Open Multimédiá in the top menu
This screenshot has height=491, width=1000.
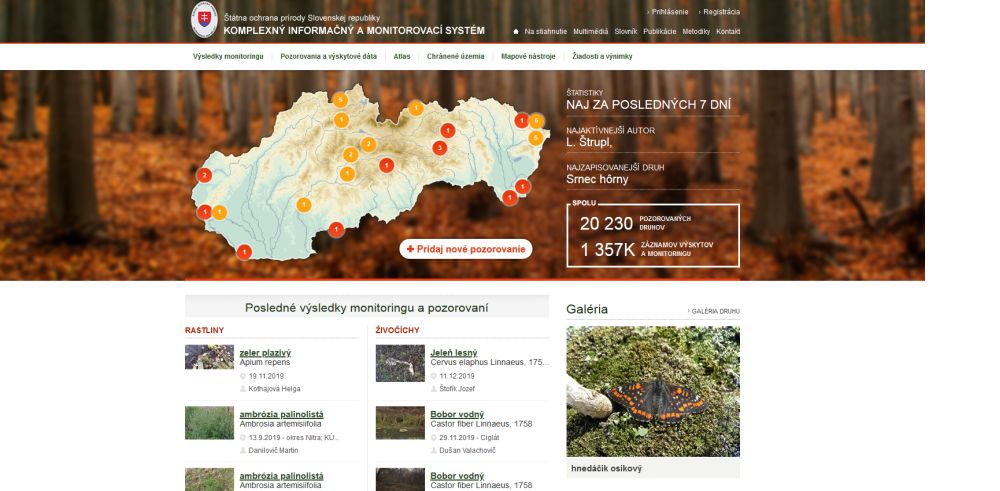pyautogui.click(x=591, y=31)
